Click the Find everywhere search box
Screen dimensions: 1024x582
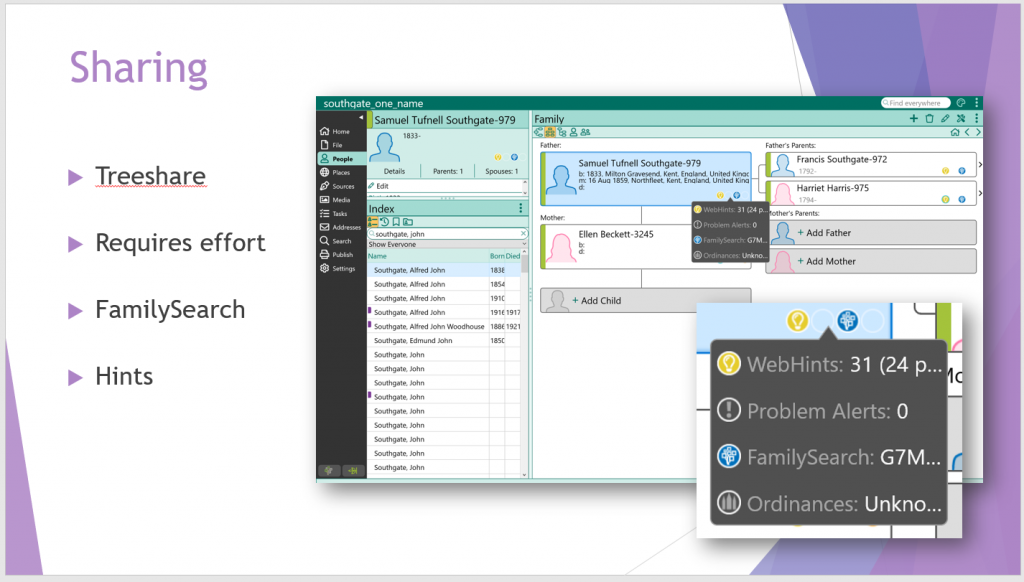click(x=916, y=103)
